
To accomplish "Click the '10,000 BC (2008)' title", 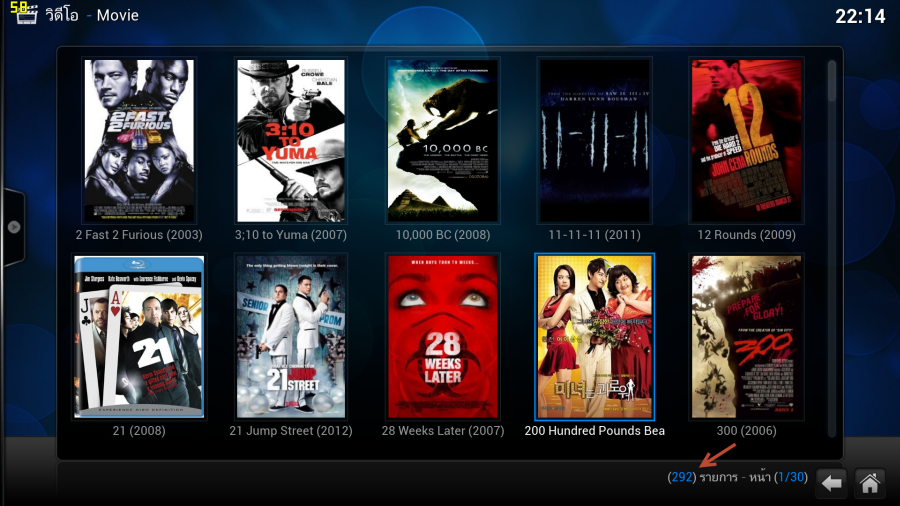I will click(x=443, y=235).
